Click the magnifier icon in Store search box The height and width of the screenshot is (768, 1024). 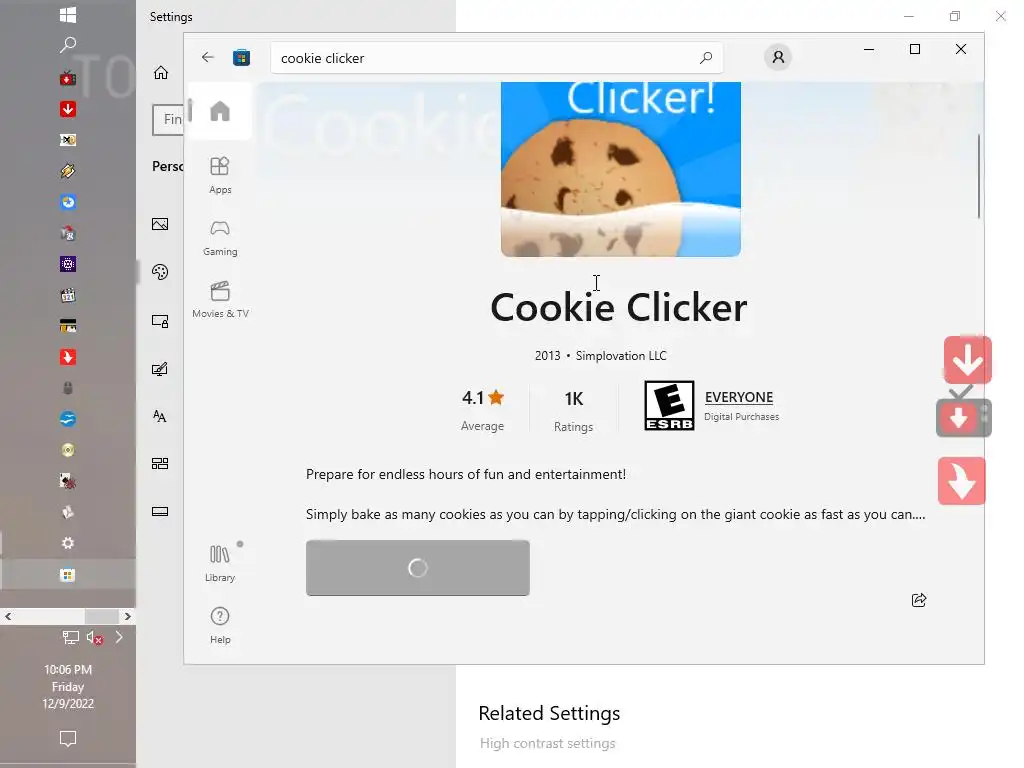(706, 58)
